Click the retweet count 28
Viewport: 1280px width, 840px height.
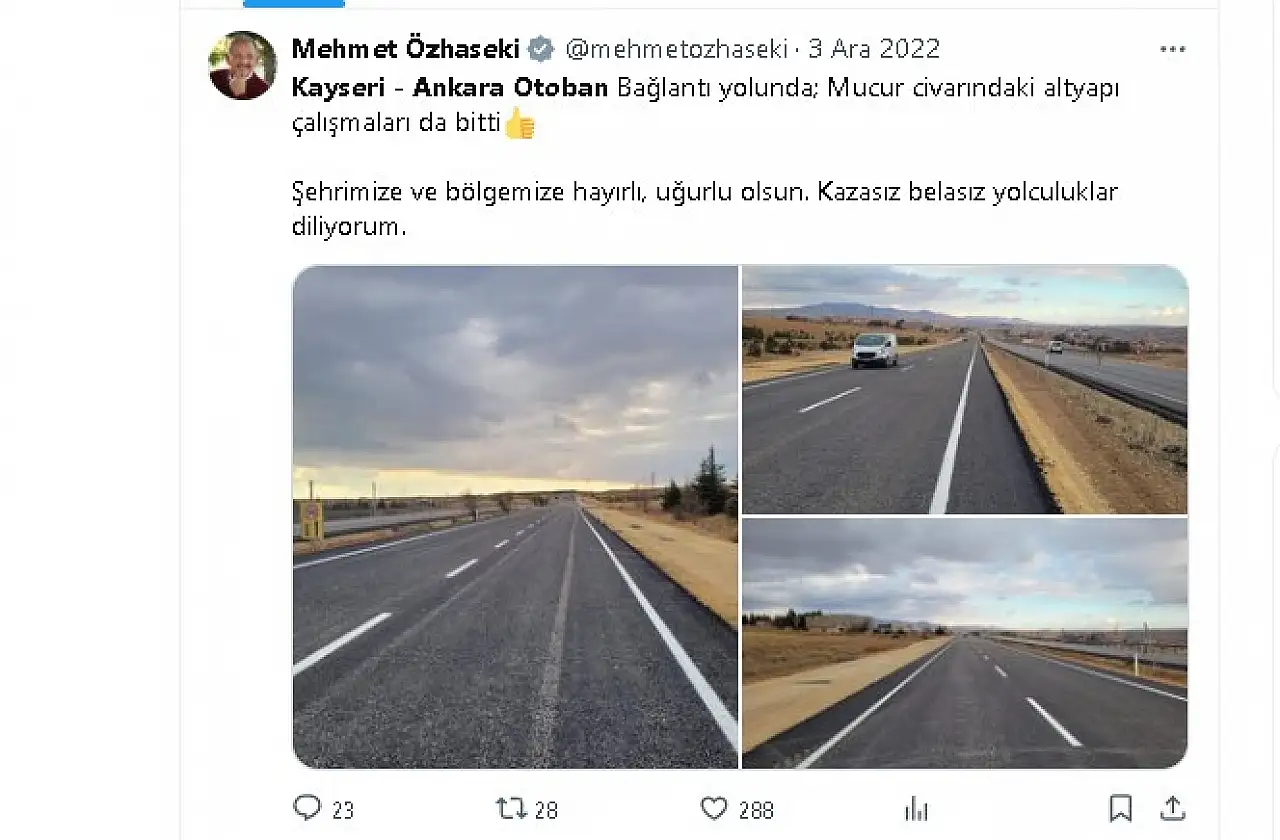click(x=546, y=810)
